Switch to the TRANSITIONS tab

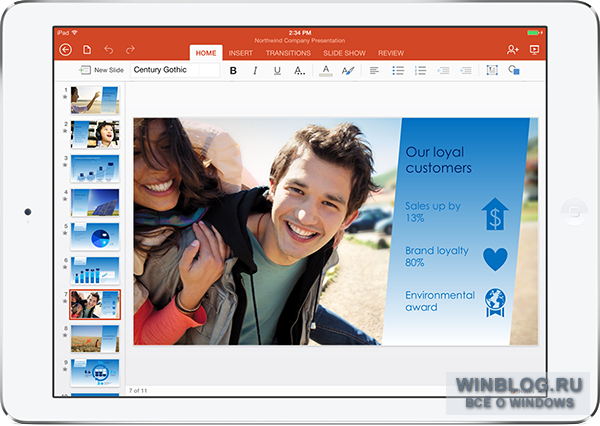(288, 53)
